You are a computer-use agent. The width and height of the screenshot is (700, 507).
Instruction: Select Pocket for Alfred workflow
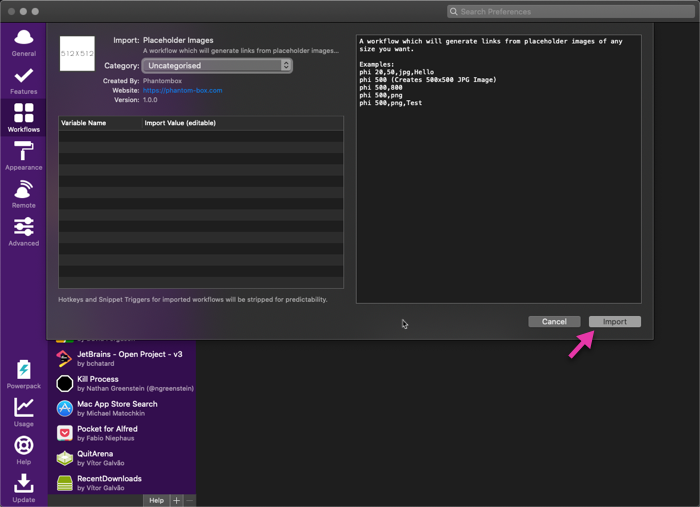(x=122, y=433)
